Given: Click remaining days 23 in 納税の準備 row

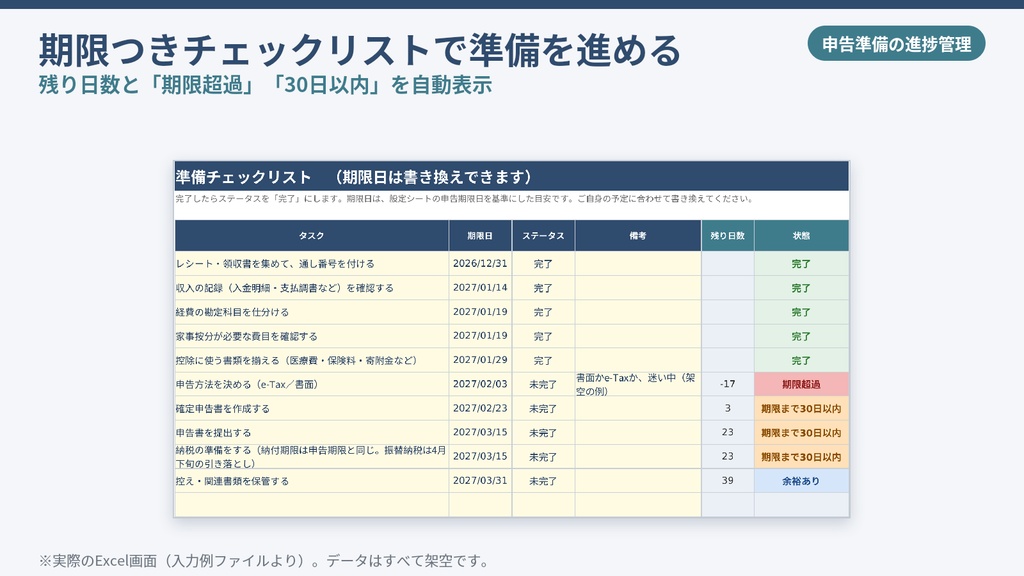Looking at the screenshot, I should 728,456.
